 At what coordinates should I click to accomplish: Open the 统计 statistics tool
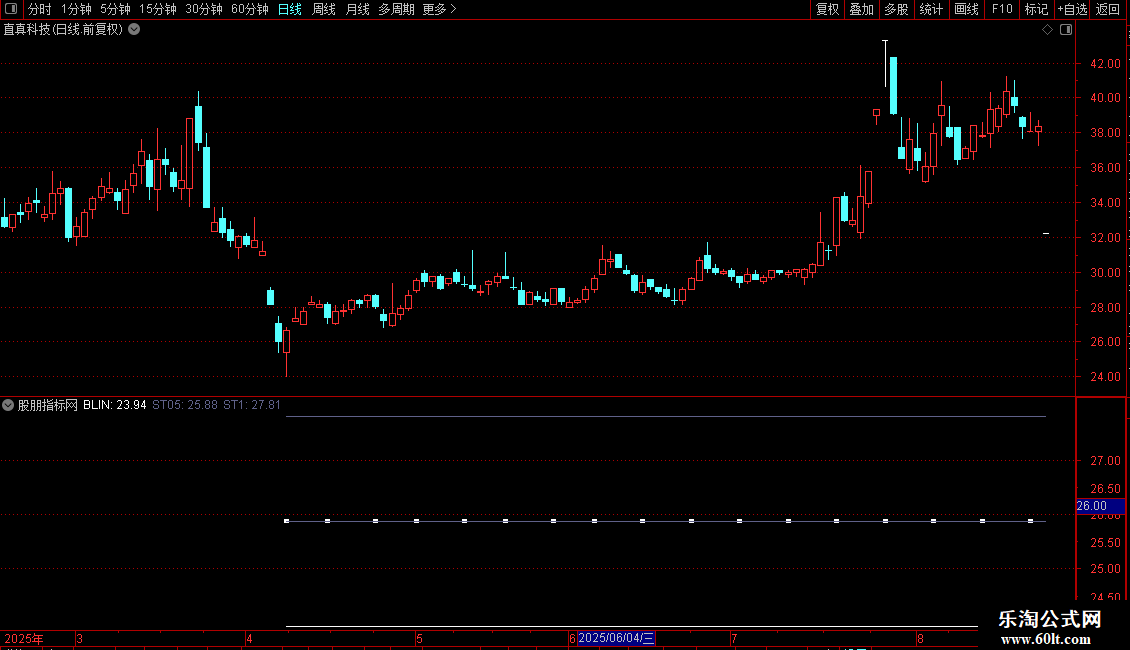(x=930, y=9)
